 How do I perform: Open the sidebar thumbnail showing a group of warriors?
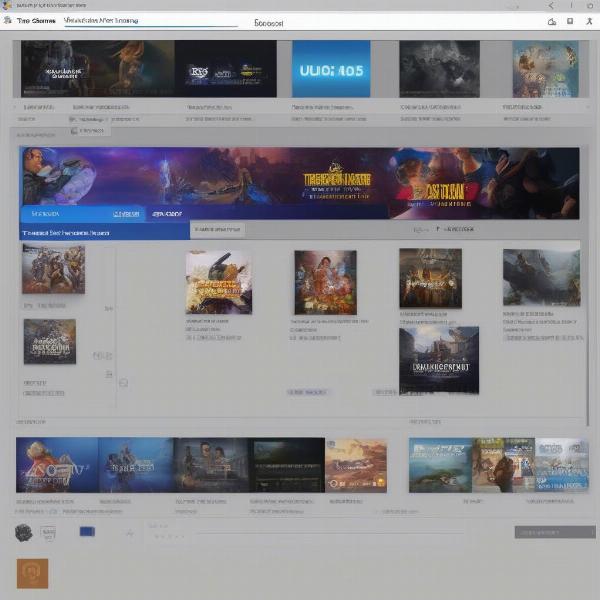coord(54,269)
